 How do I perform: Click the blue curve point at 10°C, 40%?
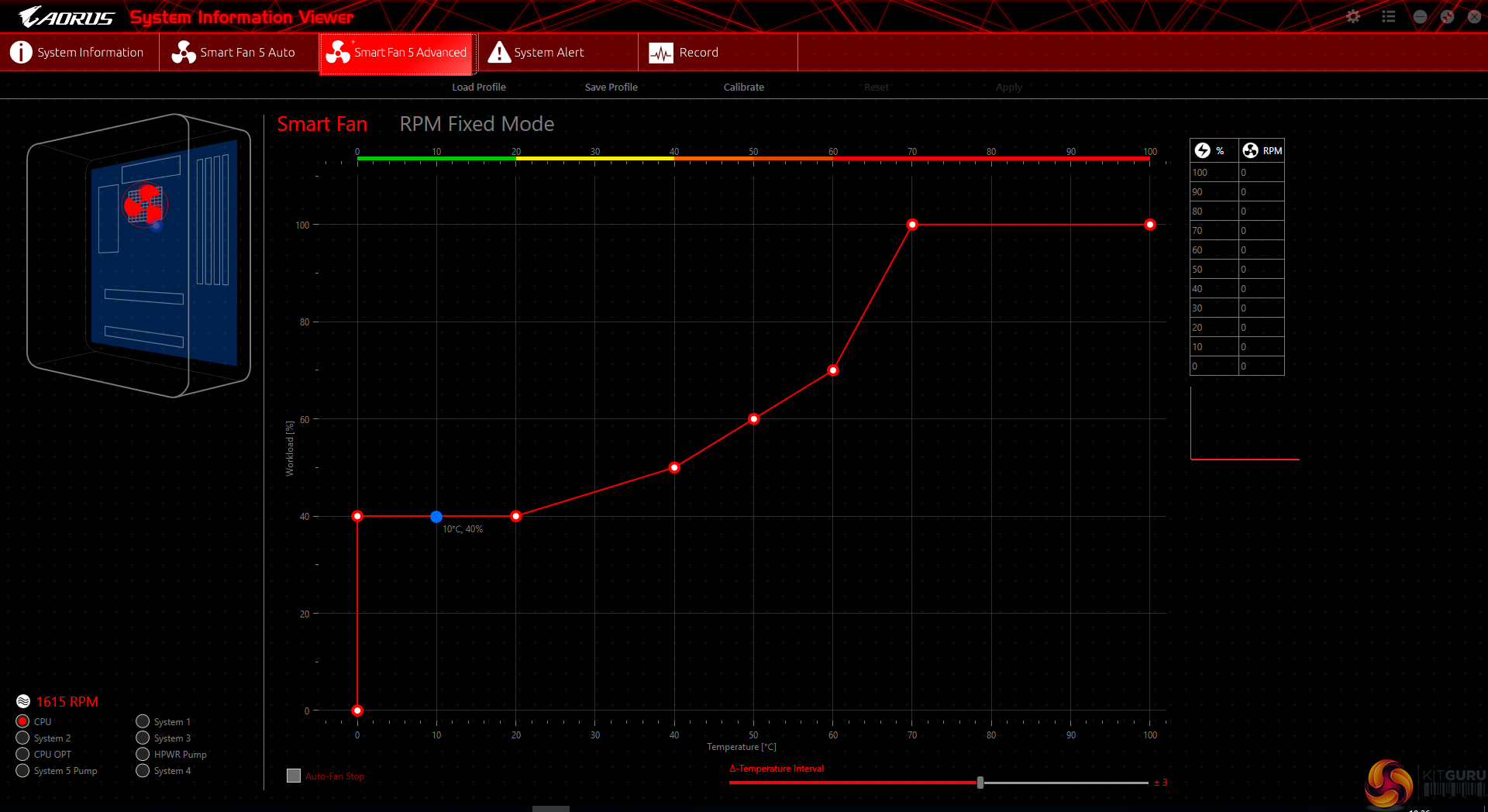(436, 516)
